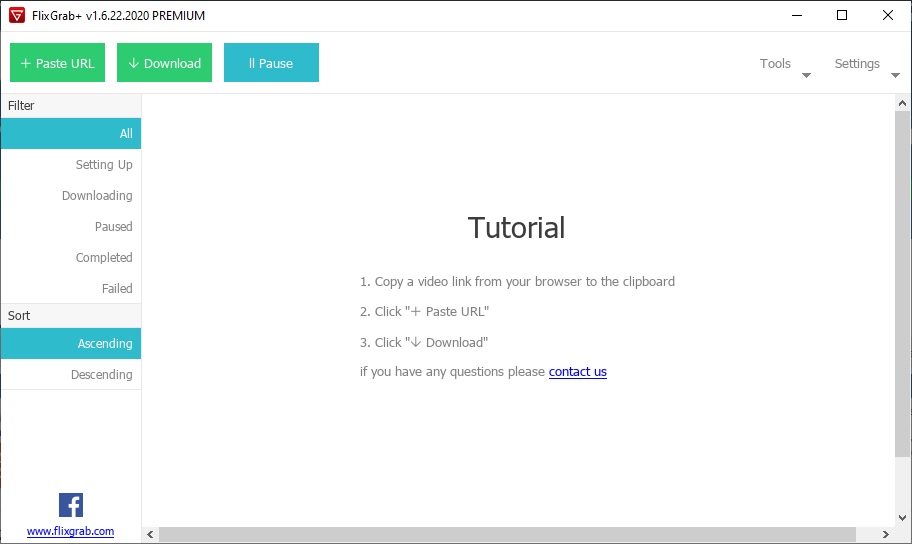Follow the contact us link

pos(578,372)
